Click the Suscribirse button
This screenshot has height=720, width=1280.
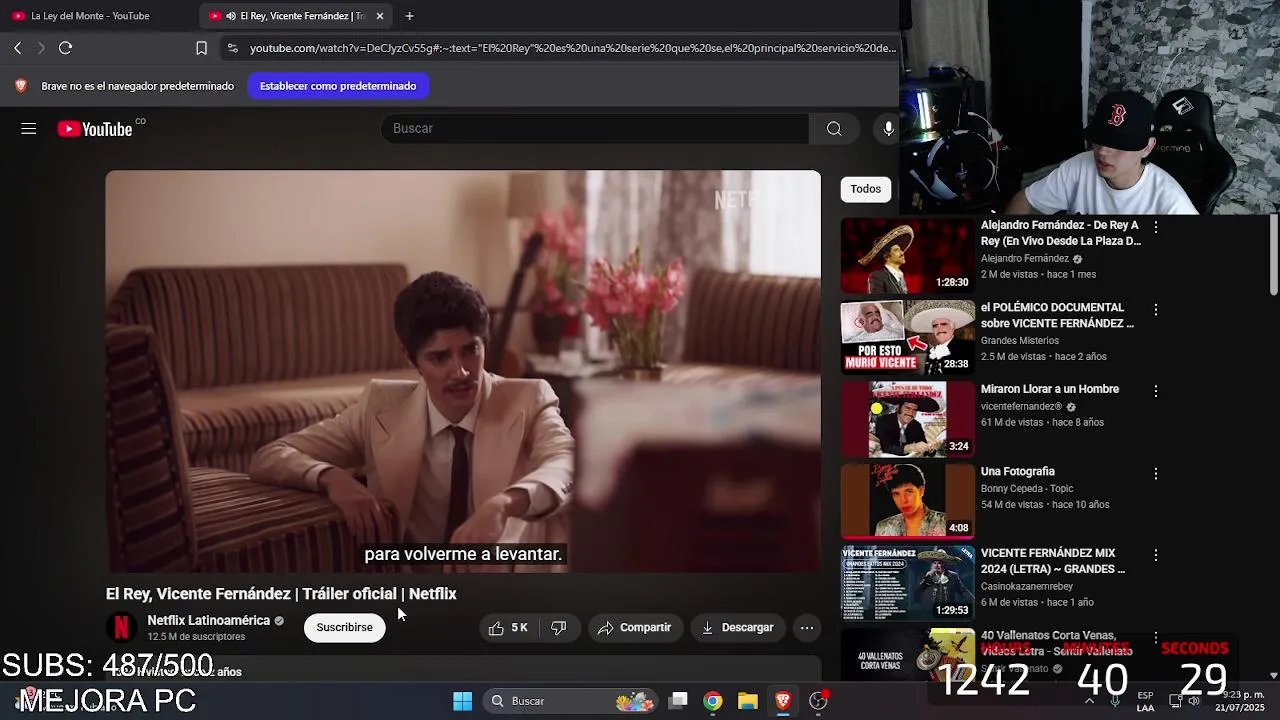[x=344, y=628]
